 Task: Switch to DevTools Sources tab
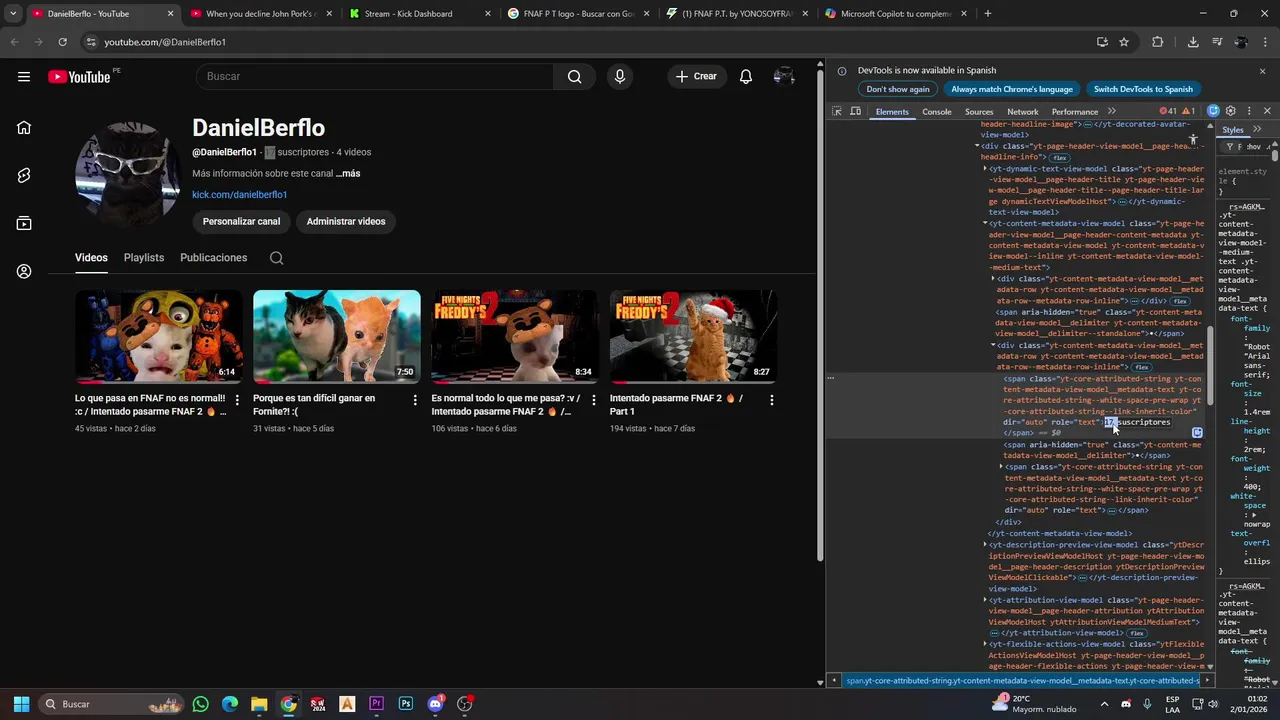pos(979,112)
